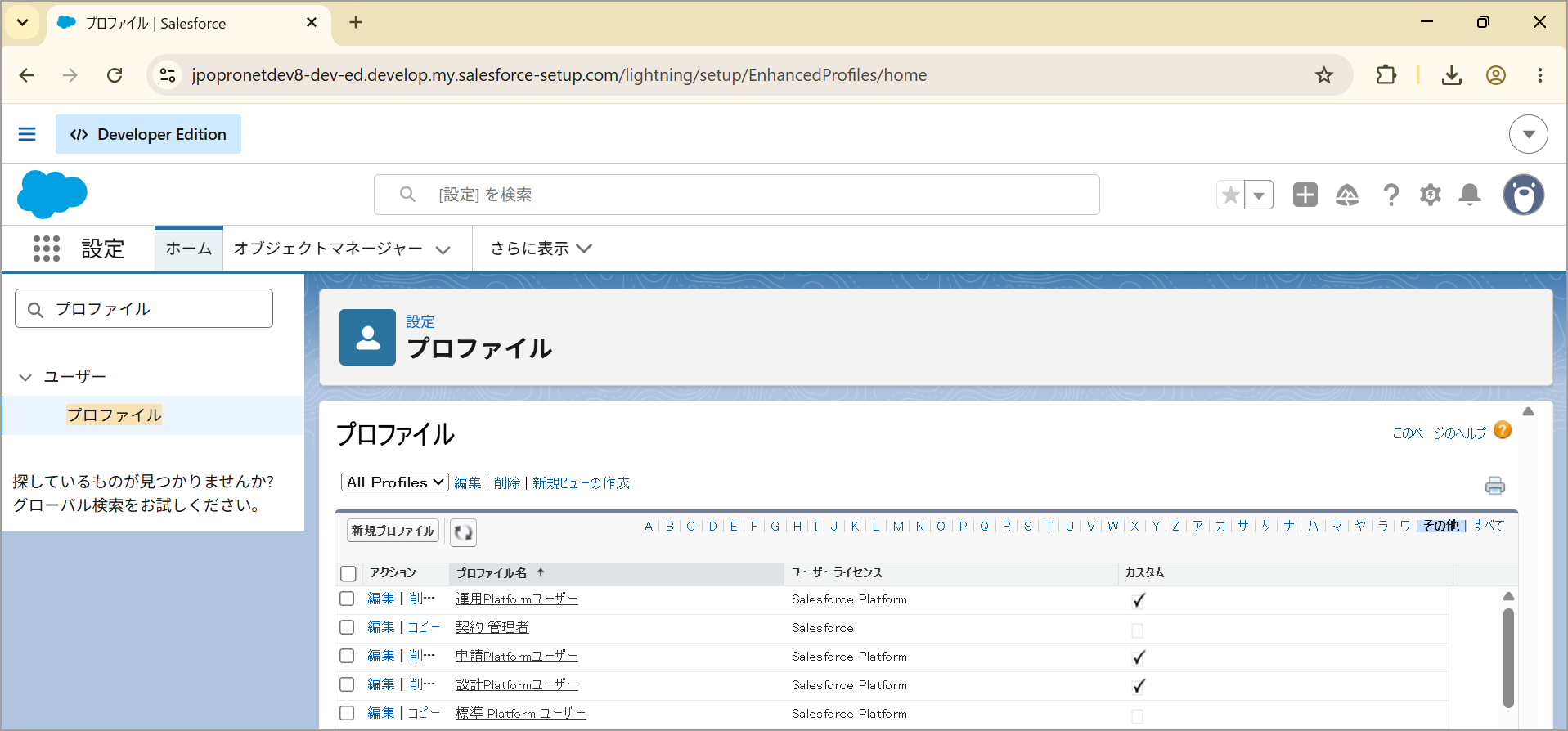
Task: Open the page help orange question icon
Action: click(1503, 430)
